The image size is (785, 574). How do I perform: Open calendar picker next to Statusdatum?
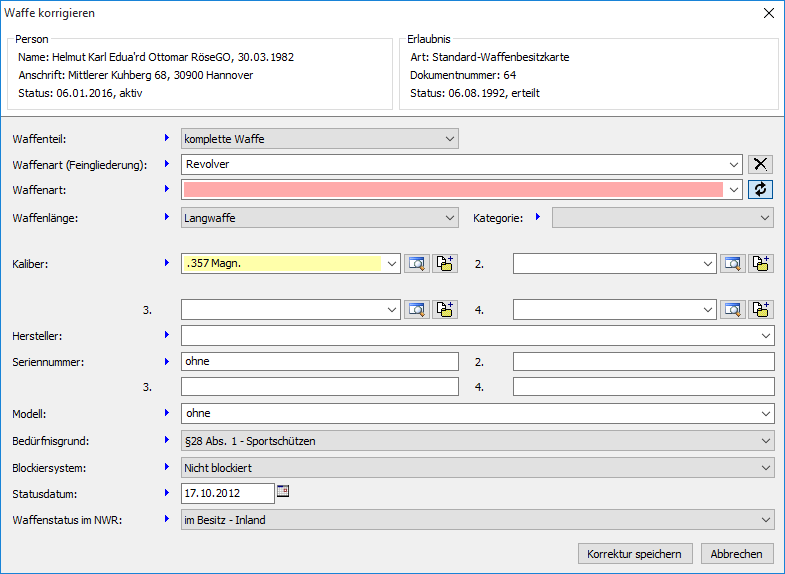tap(283, 491)
